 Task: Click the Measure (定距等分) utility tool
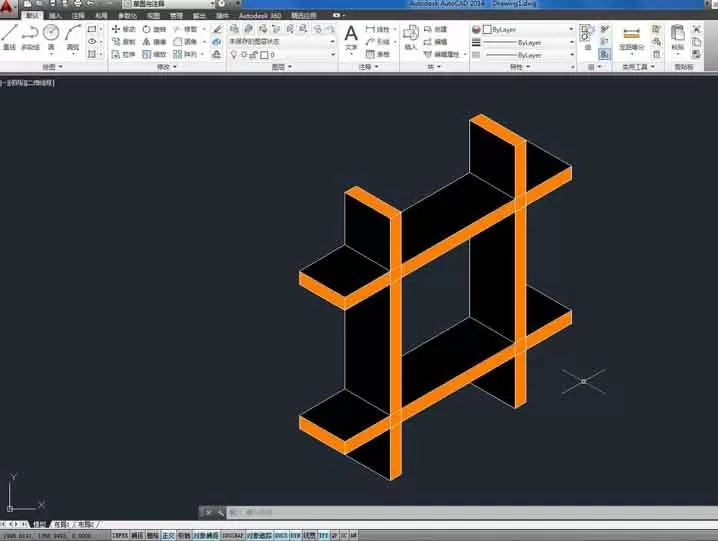631,38
